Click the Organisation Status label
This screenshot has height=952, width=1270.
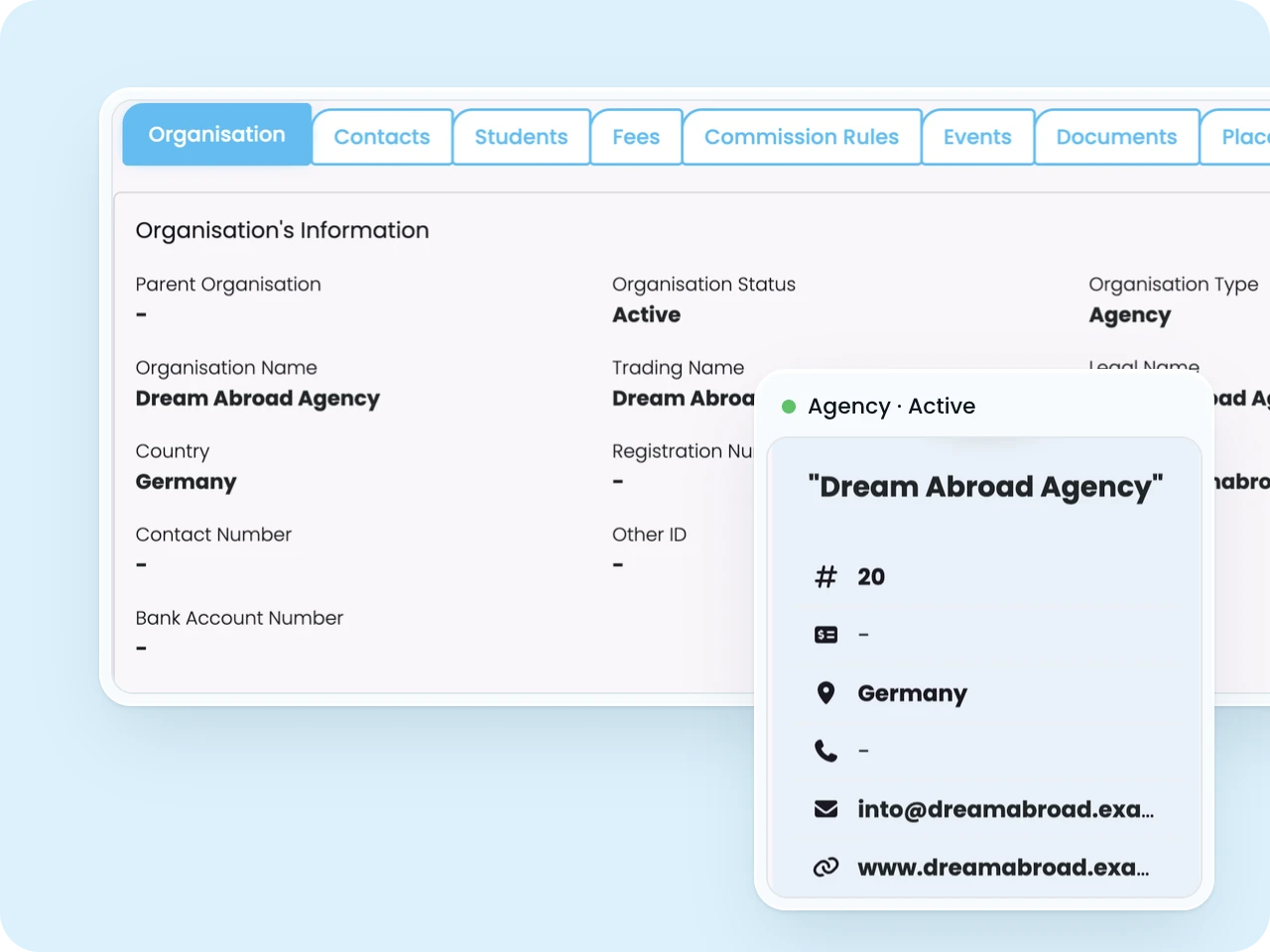[x=703, y=285]
